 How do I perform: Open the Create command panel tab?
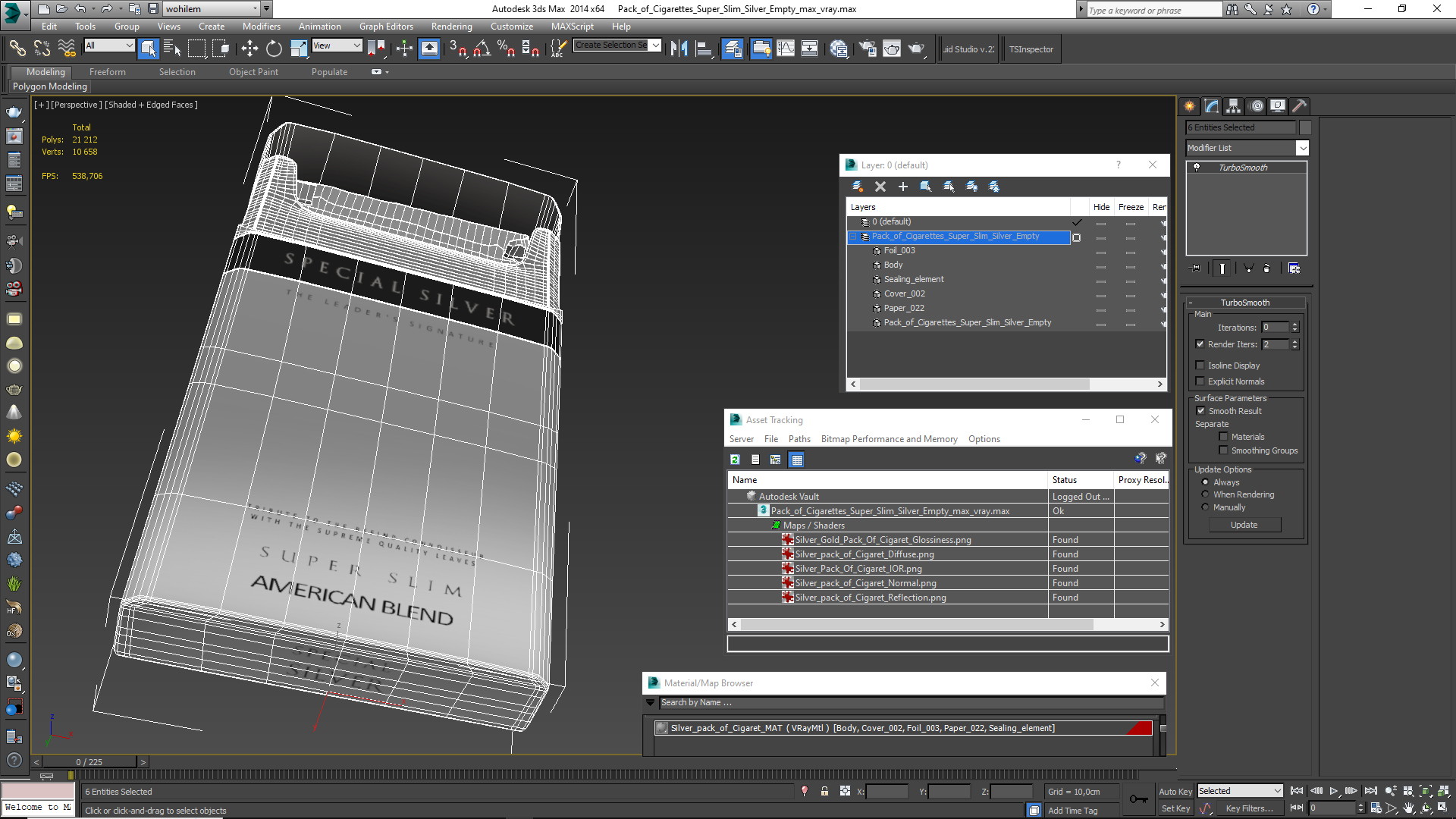coord(1189,106)
